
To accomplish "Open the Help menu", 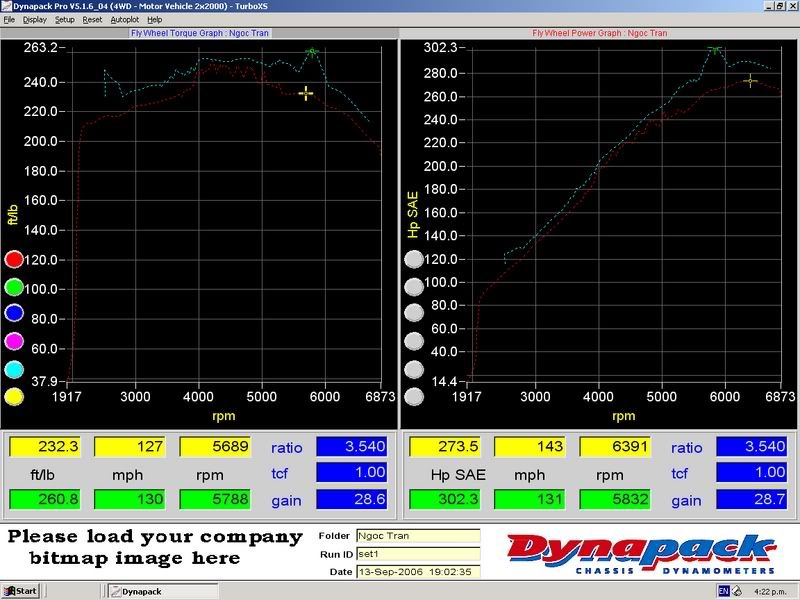I will point(154,19).
